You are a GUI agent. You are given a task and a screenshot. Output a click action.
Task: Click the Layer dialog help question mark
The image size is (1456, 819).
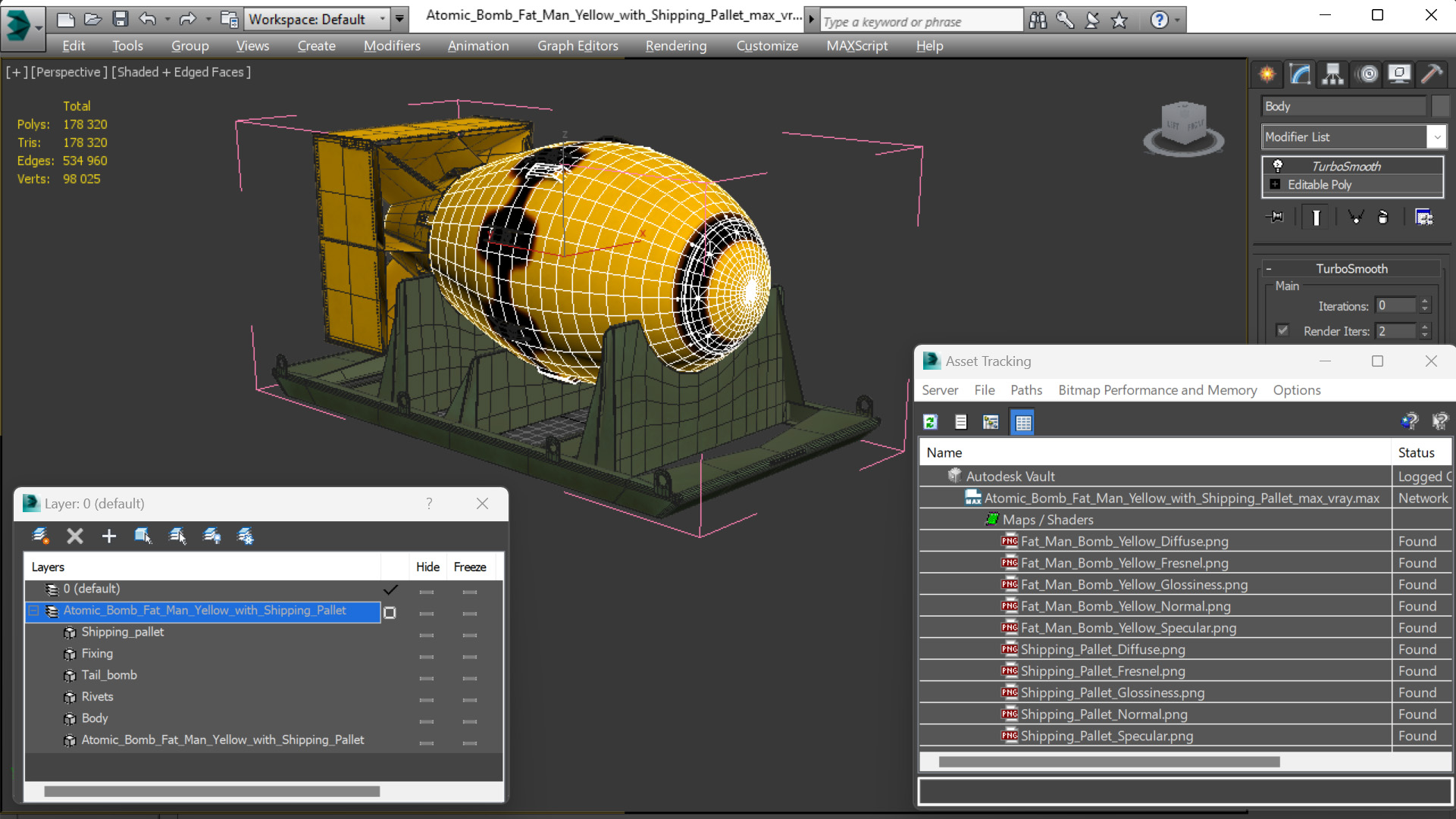[x=429, y=504]
